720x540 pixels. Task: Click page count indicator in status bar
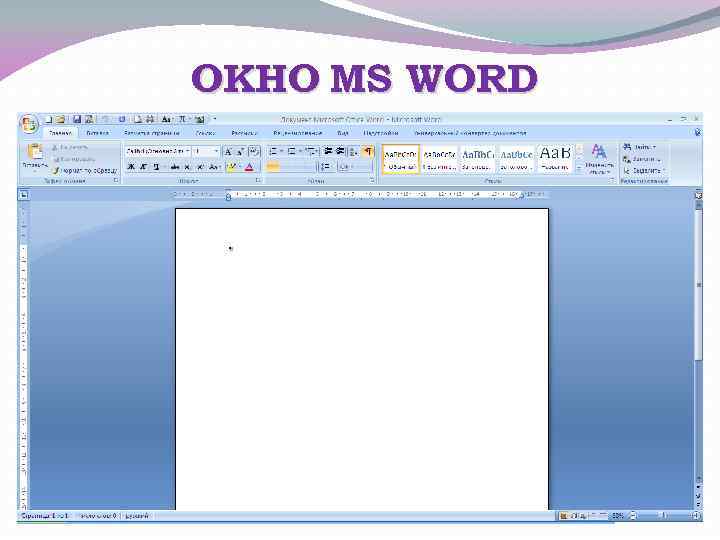click(x=45, y=516)
